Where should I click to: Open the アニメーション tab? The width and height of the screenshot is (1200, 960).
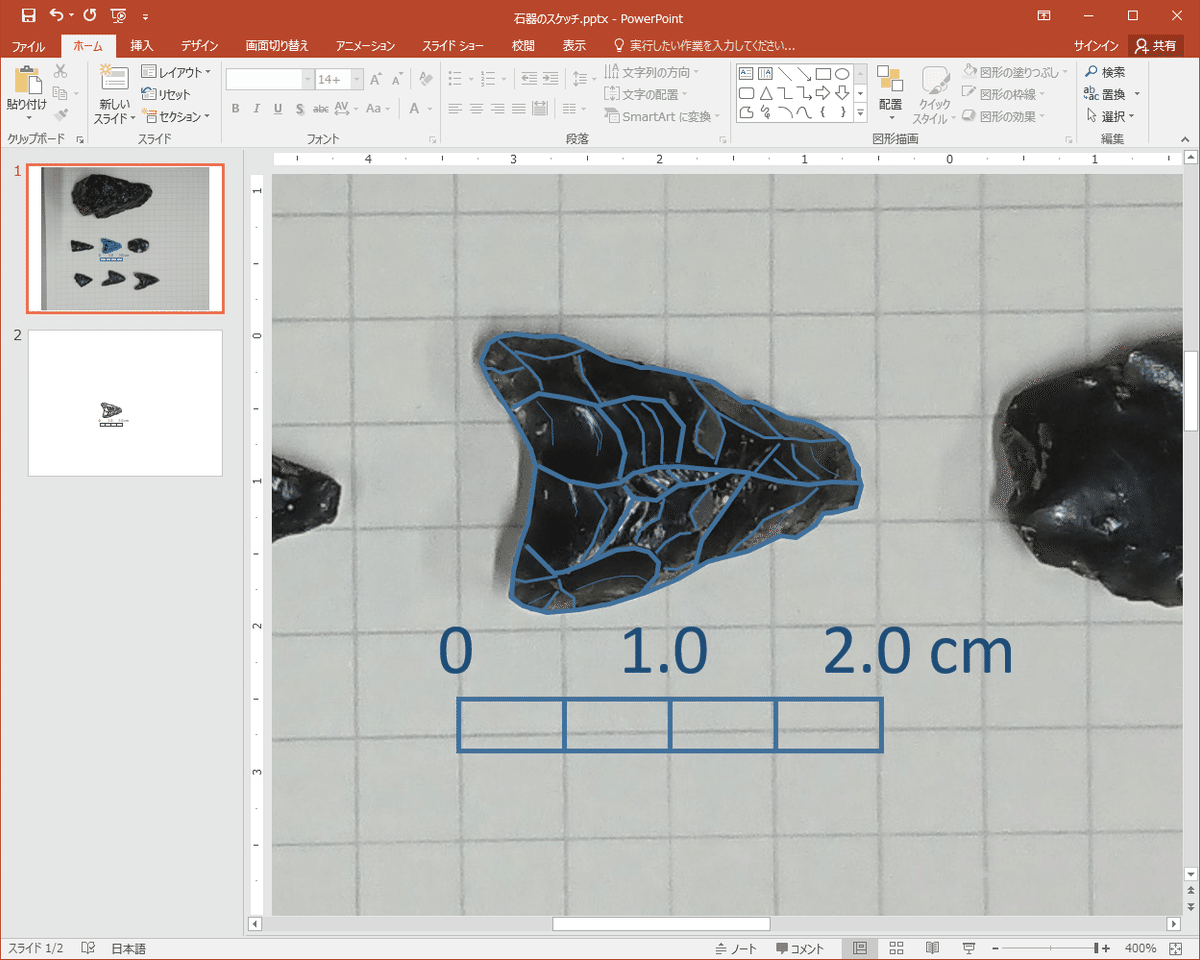(x=366, y=46)
